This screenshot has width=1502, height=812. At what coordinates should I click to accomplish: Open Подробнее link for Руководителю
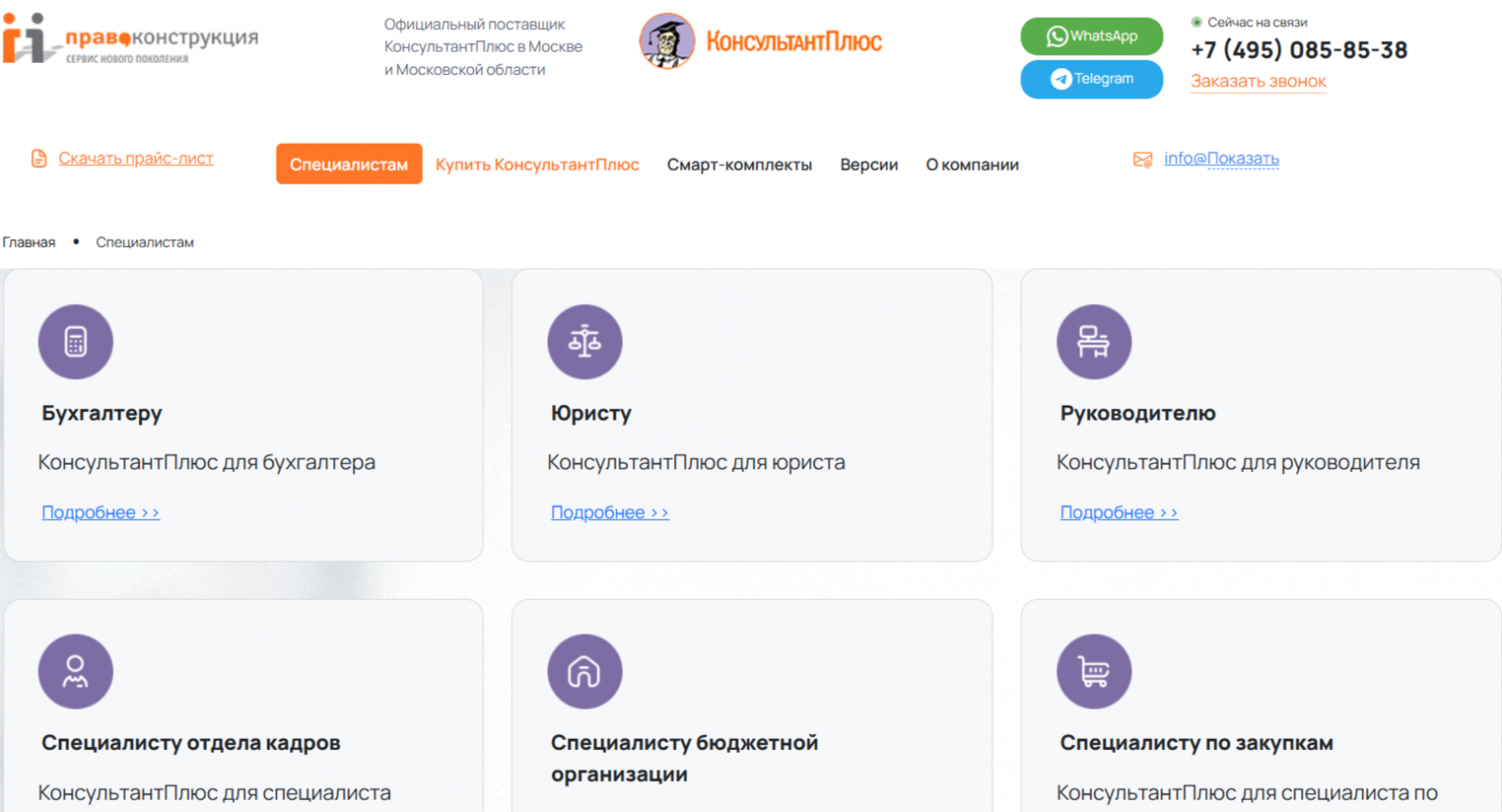[1119, 513]
